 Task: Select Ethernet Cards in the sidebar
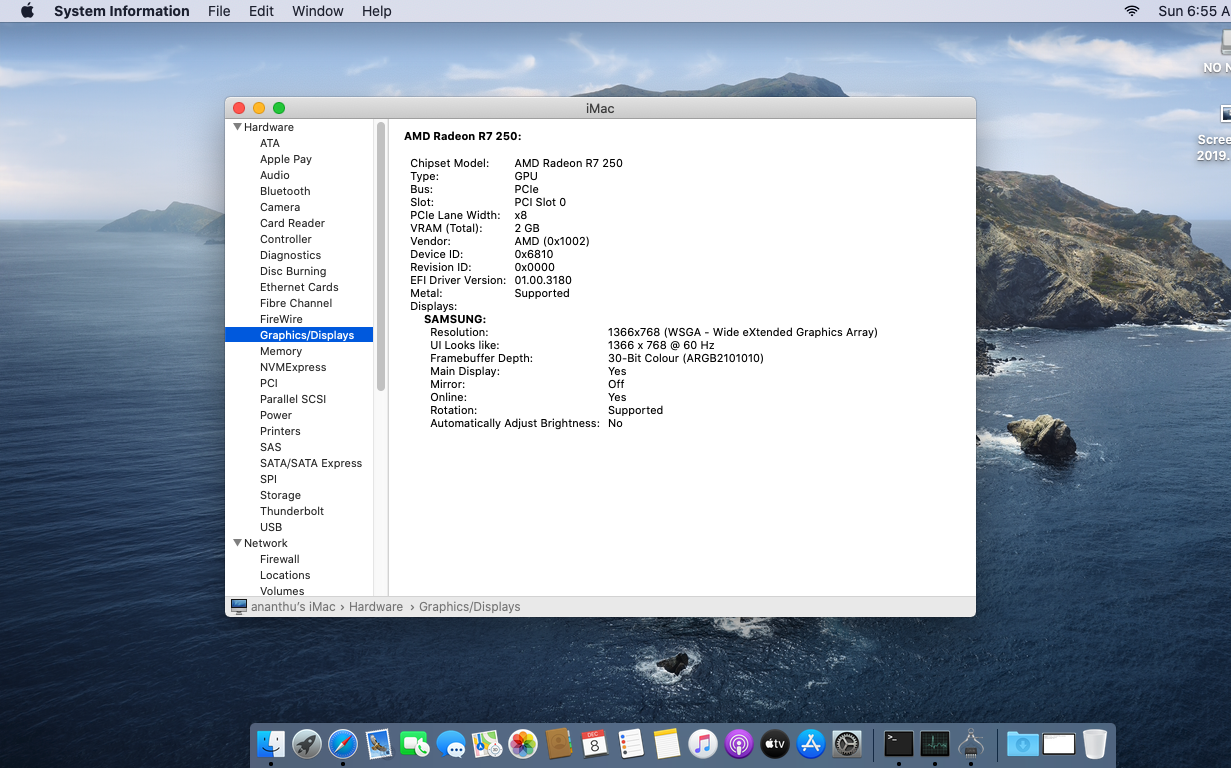[x=299, y=287]
